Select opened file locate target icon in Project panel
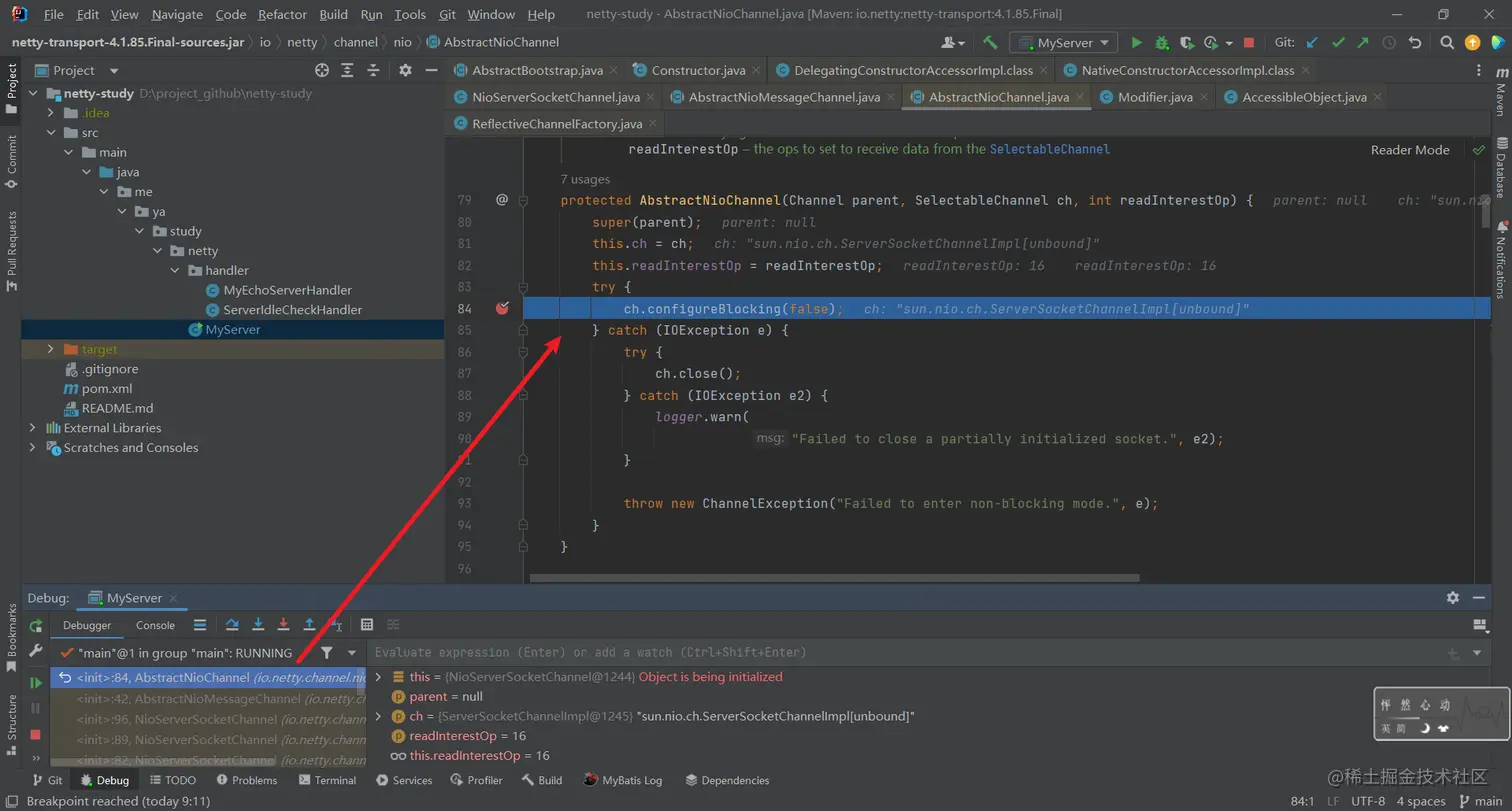 pos(322,70)
